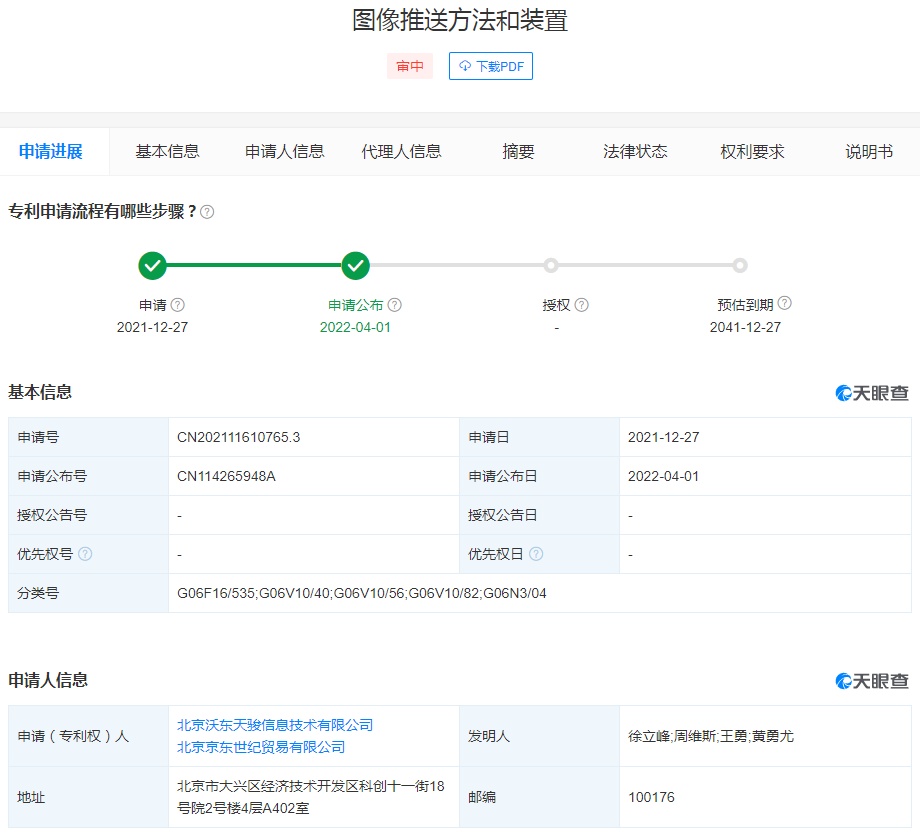Click help icon beside 优先权号

click(x=85, y=554)
